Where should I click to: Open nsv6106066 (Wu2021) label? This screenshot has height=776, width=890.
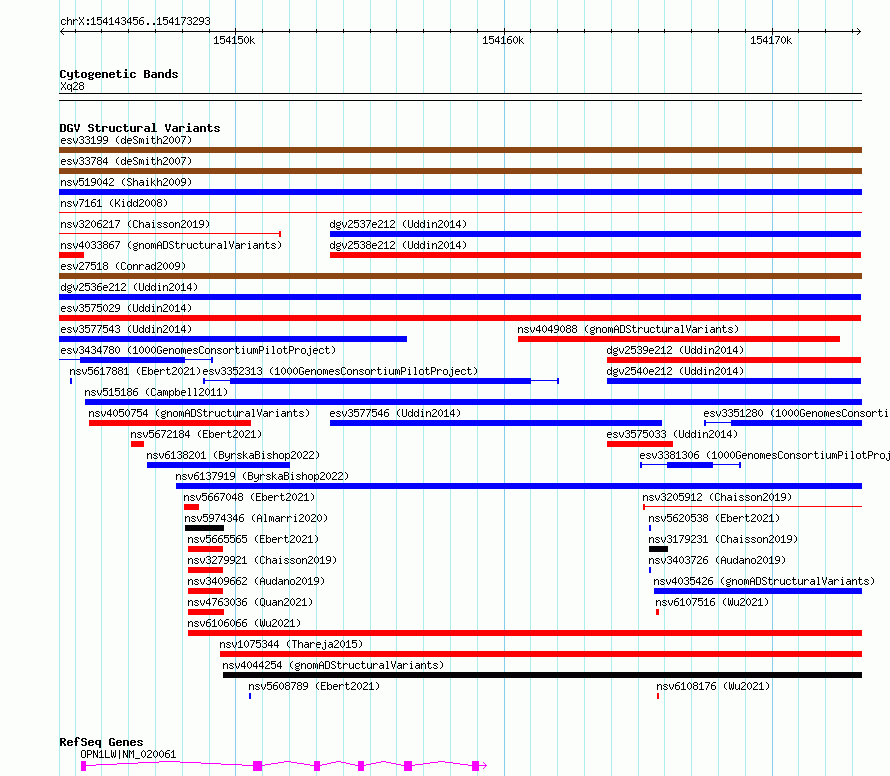[244, 623]
